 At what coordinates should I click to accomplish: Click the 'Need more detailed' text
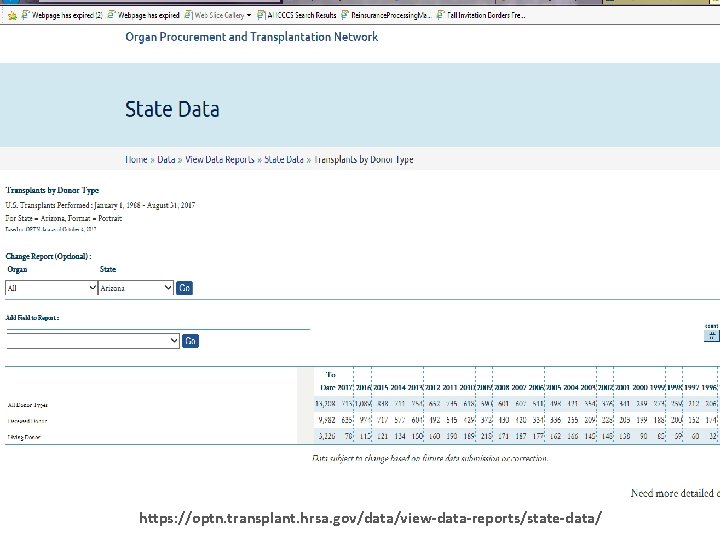[x=675, y=493]
